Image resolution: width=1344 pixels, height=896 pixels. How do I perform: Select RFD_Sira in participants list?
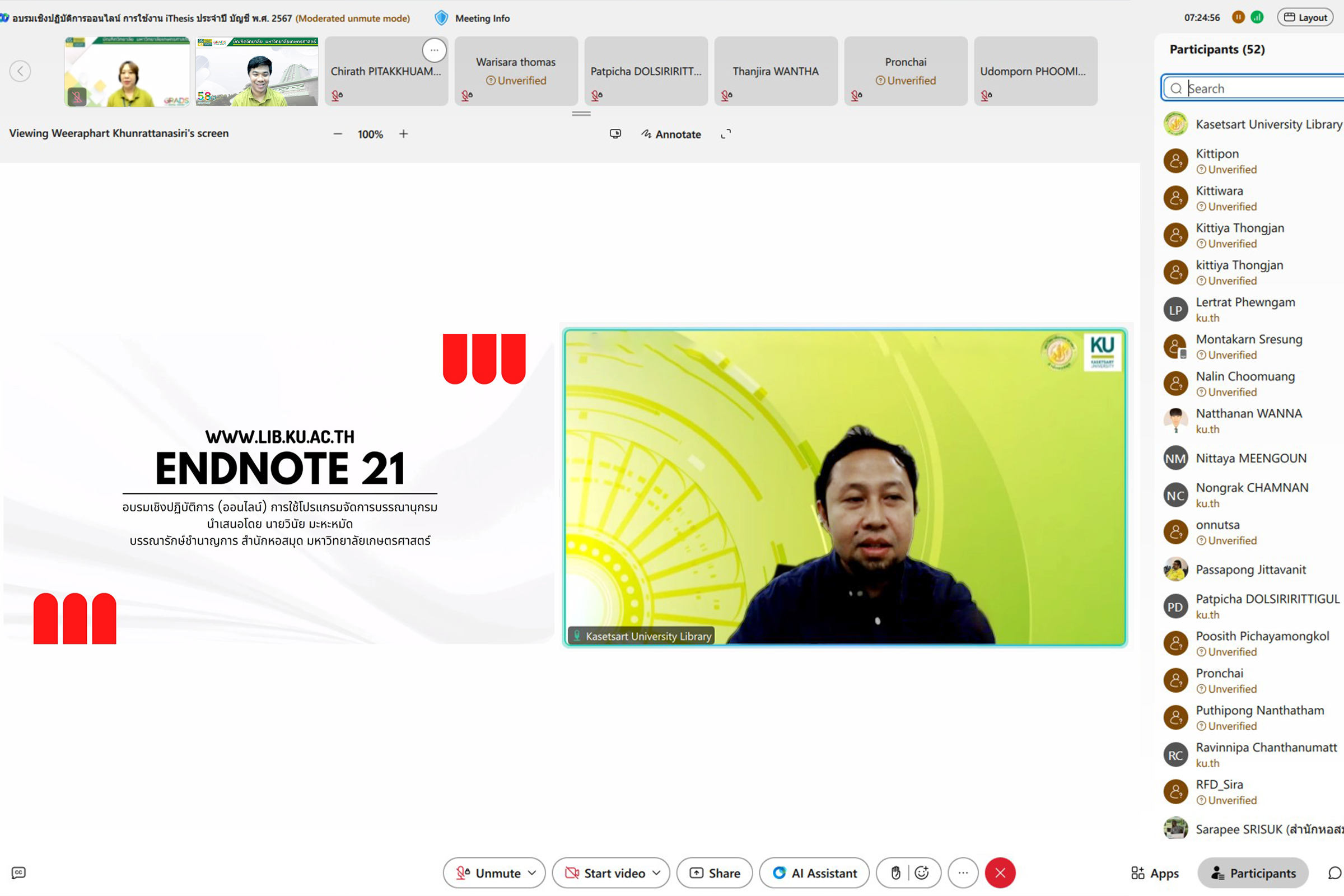click(x=1253, y=792)
